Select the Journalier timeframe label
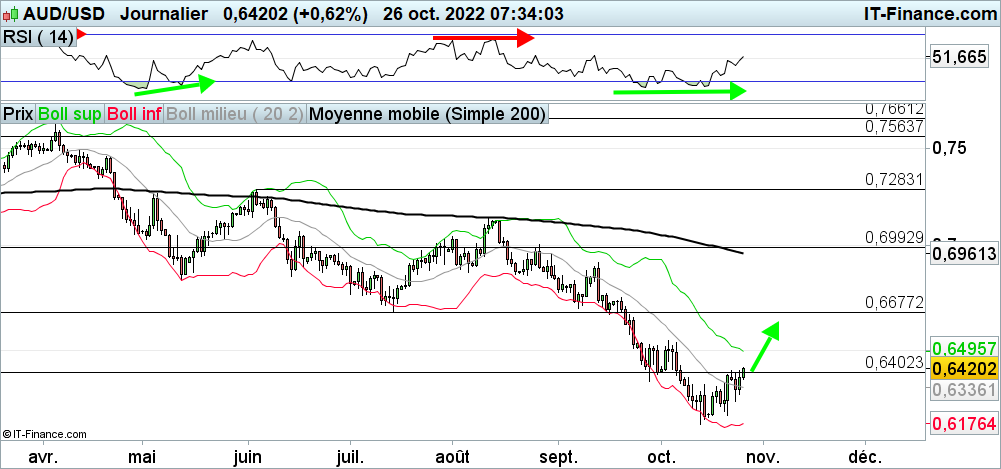This screenshot has height=469, width=1001. click(x=163, y=14)
